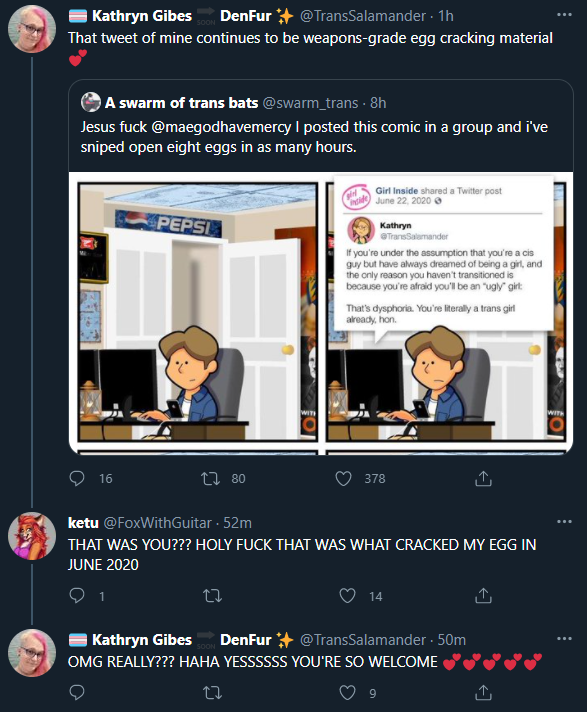Open the quoted comic image
The height and width of the screenshot is (712, 587).
pos(321,313)
